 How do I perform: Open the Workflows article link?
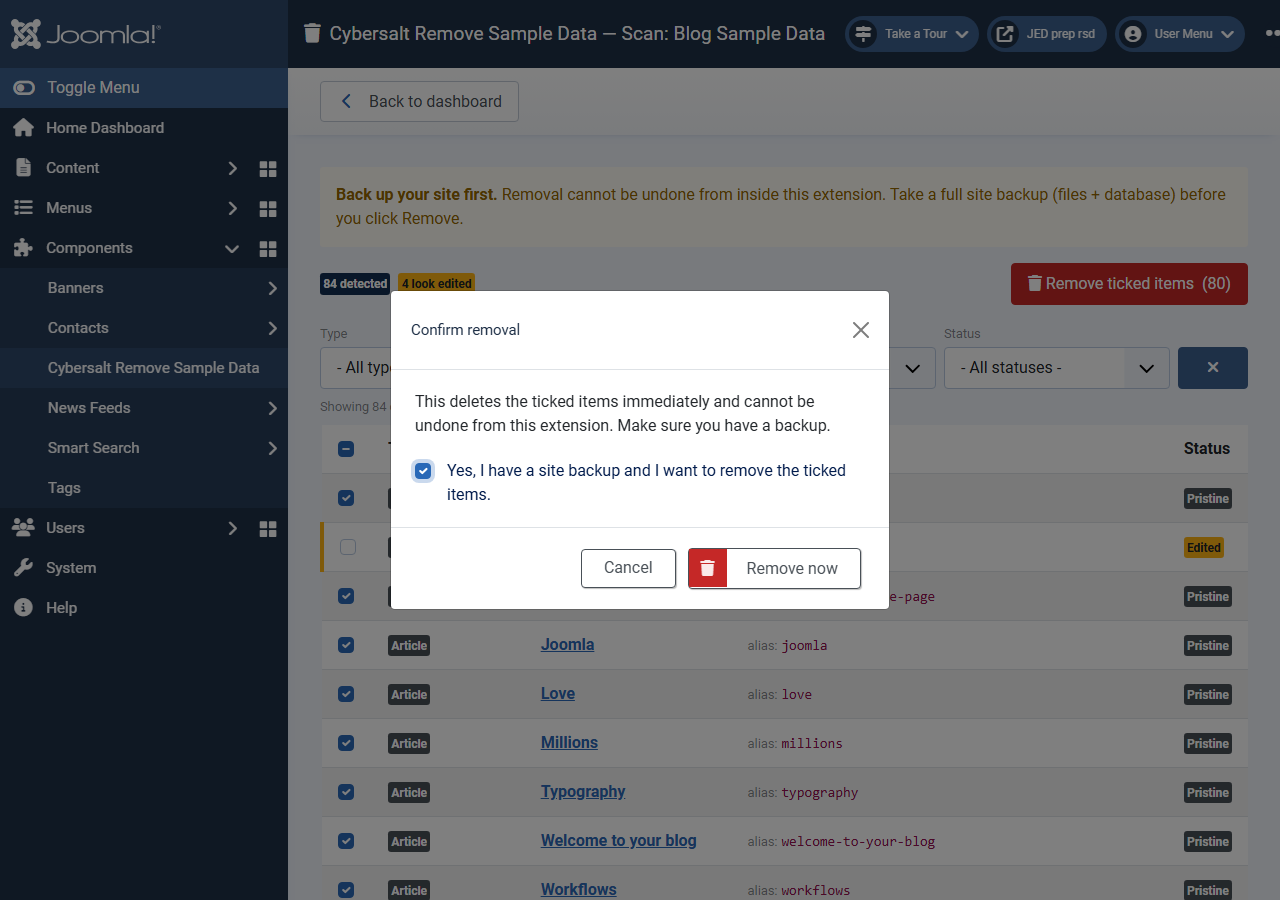pyautogui.click(x=579, y=890)
